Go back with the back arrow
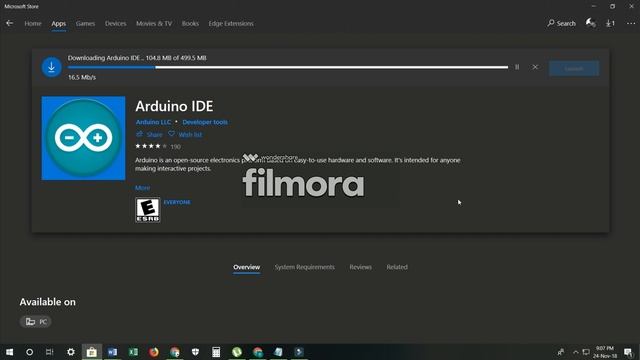 (9, 23)
